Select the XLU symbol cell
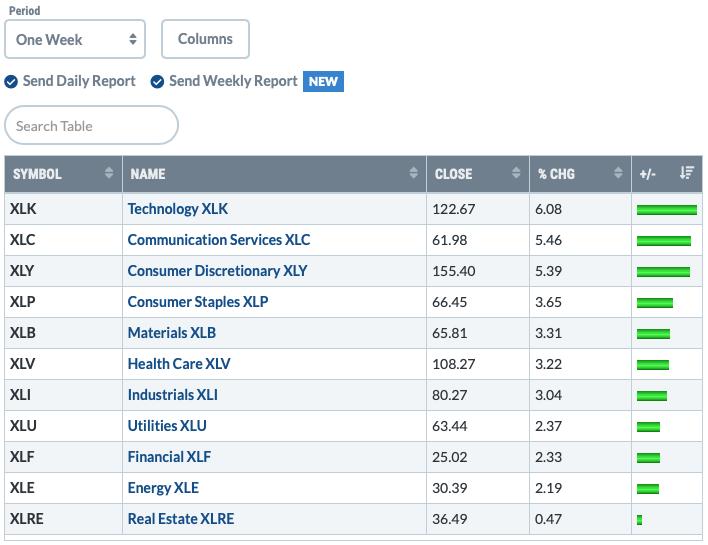This screenshot has height=545, width=708. [63, 426]
